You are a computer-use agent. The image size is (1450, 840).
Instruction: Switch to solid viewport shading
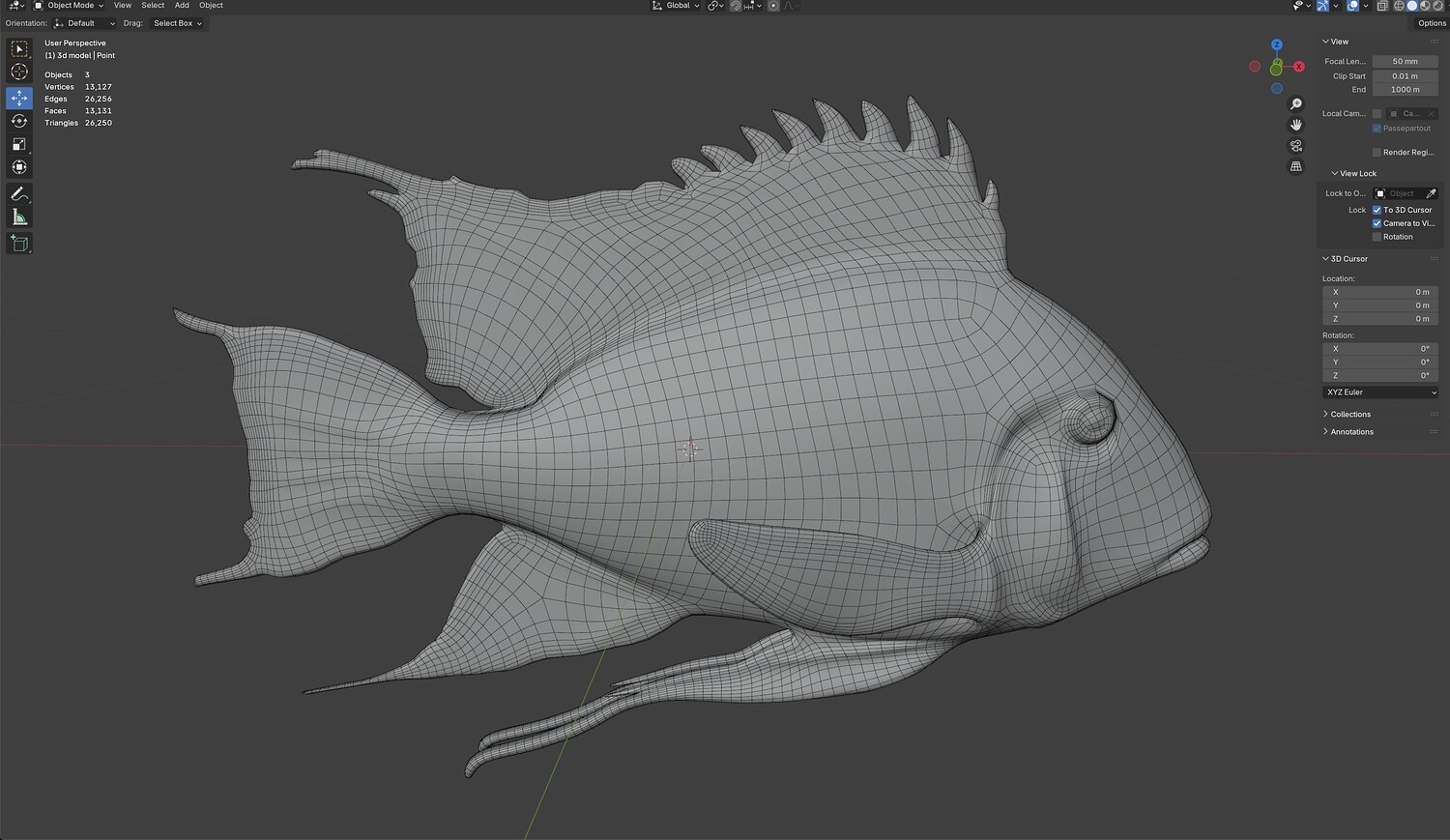coord(1412,6)
